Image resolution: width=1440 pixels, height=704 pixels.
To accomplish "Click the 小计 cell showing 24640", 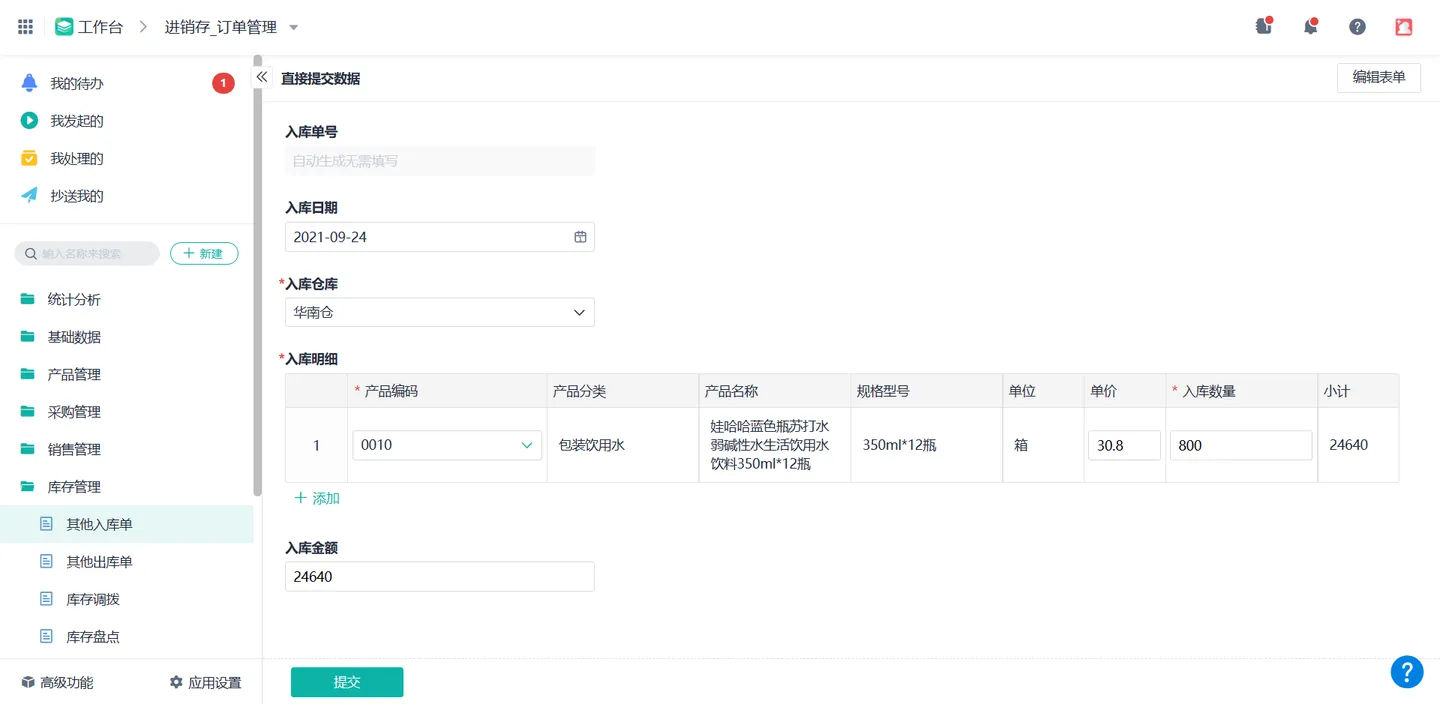I will [1358, 445].
